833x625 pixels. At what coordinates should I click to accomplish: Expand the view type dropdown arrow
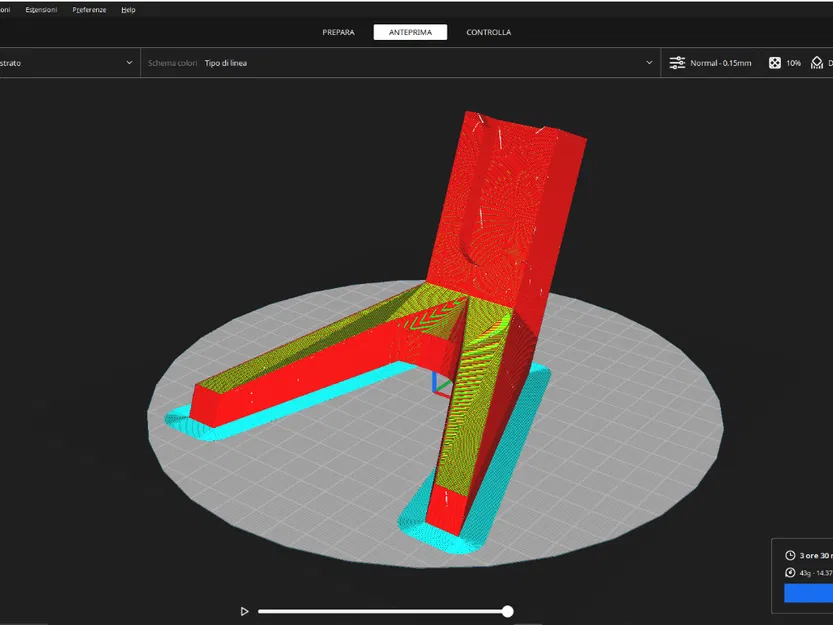coord(129,63)
